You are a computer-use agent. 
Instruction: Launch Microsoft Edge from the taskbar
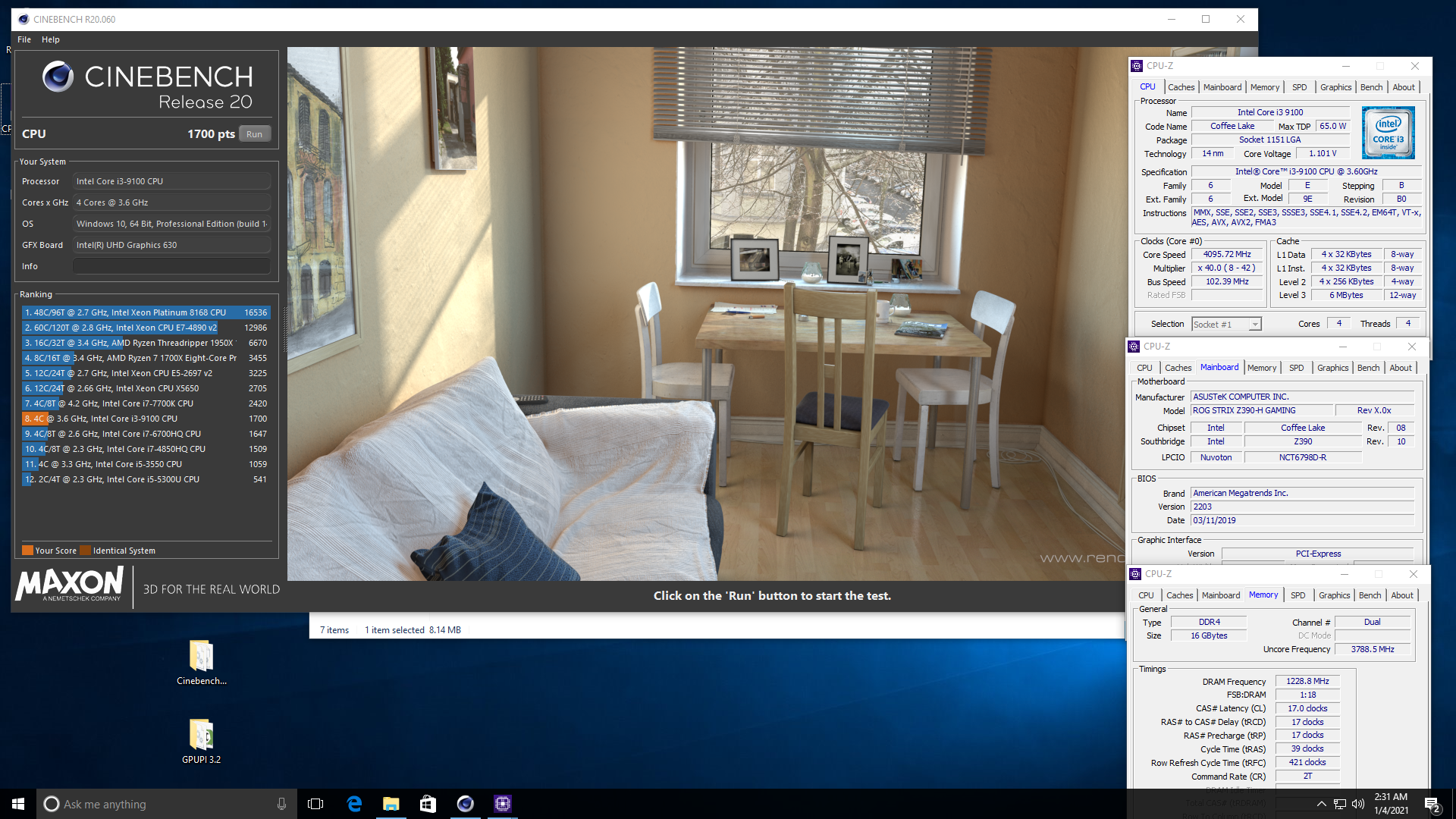coord(354,804)
